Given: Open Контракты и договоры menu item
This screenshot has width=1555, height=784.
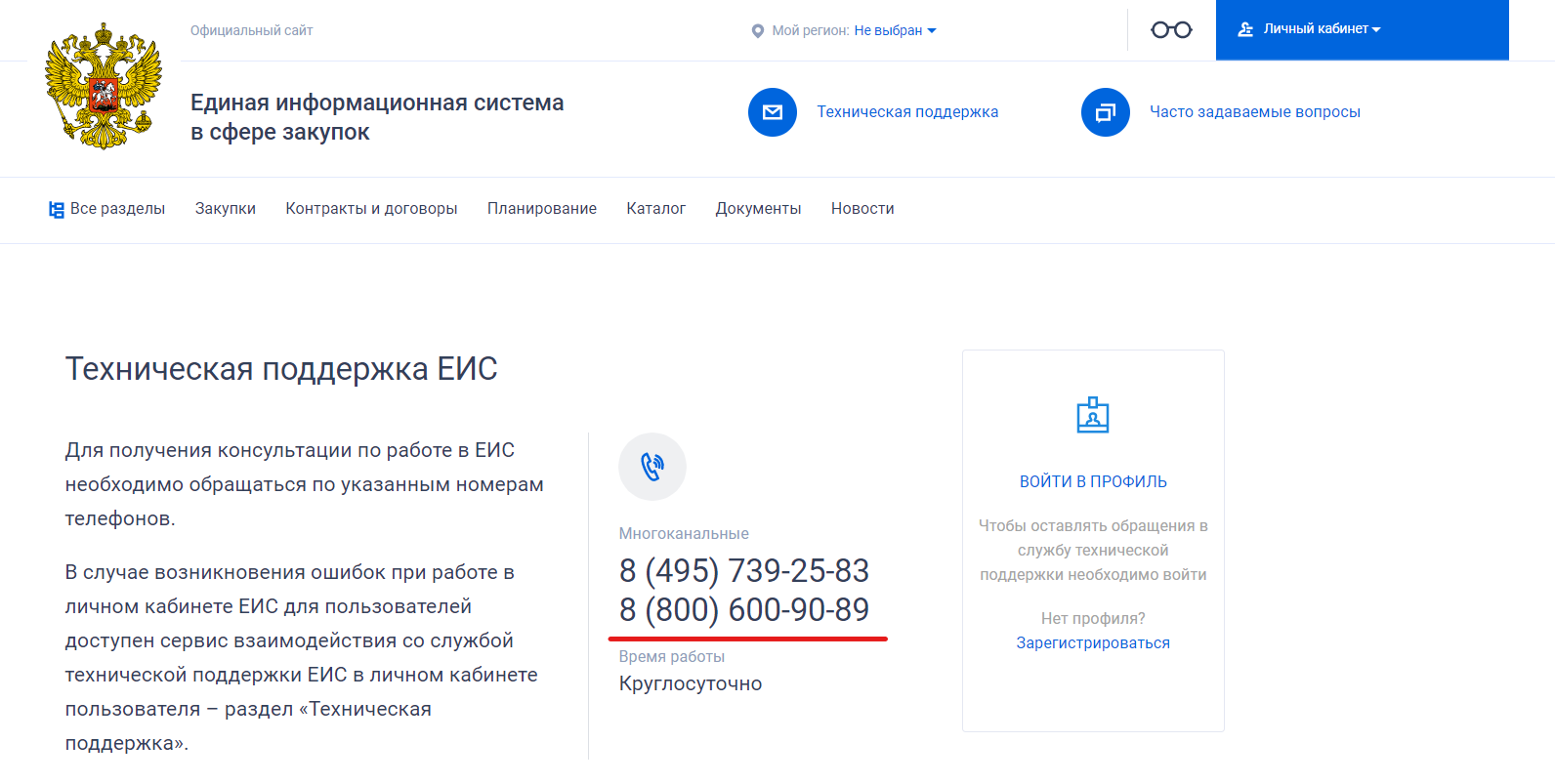Looking at the screenshot, I should point(371,209).
